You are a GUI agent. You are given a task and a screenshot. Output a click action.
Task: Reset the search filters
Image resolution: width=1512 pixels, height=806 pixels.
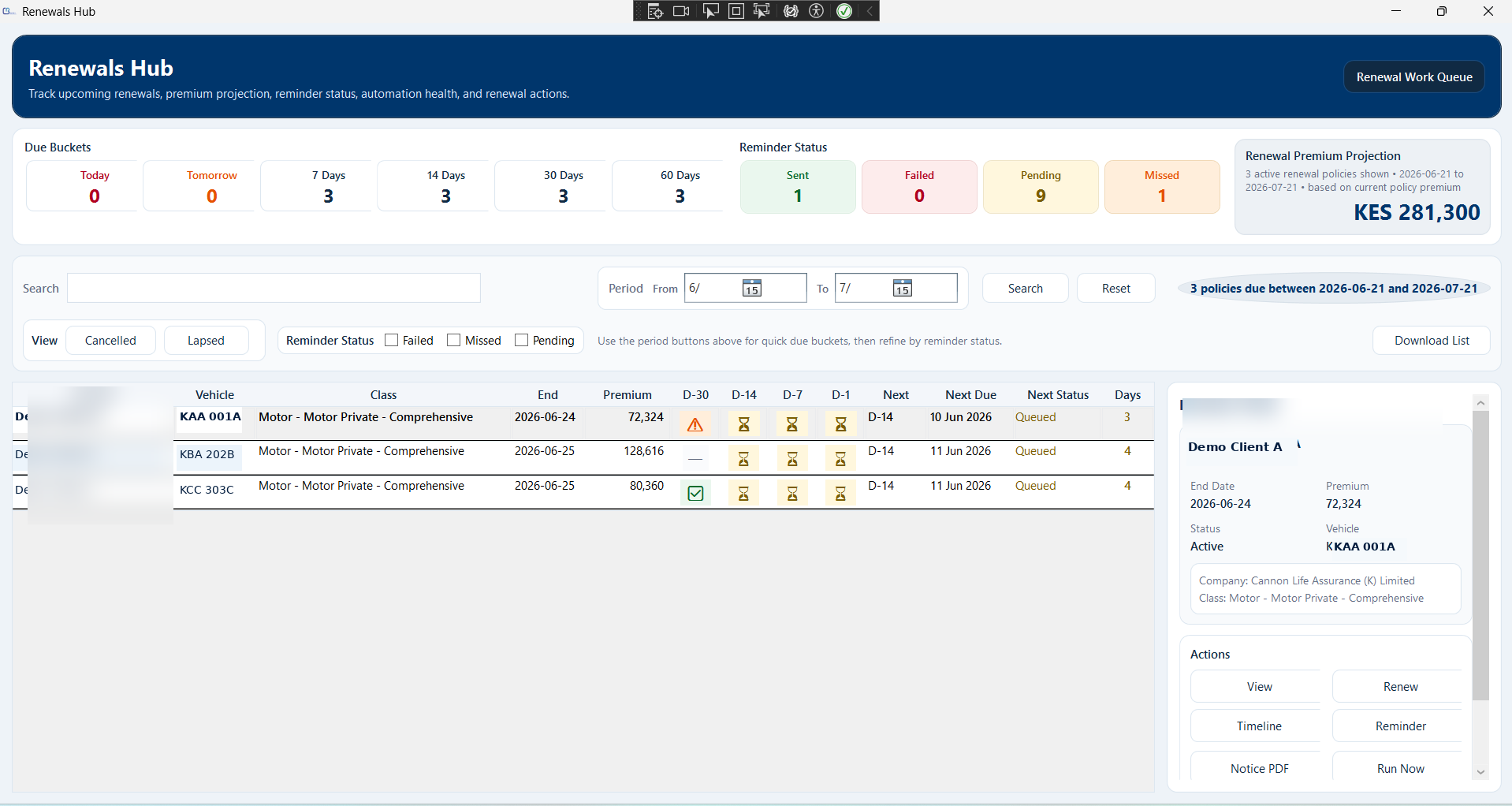(x=1115, y=288)
